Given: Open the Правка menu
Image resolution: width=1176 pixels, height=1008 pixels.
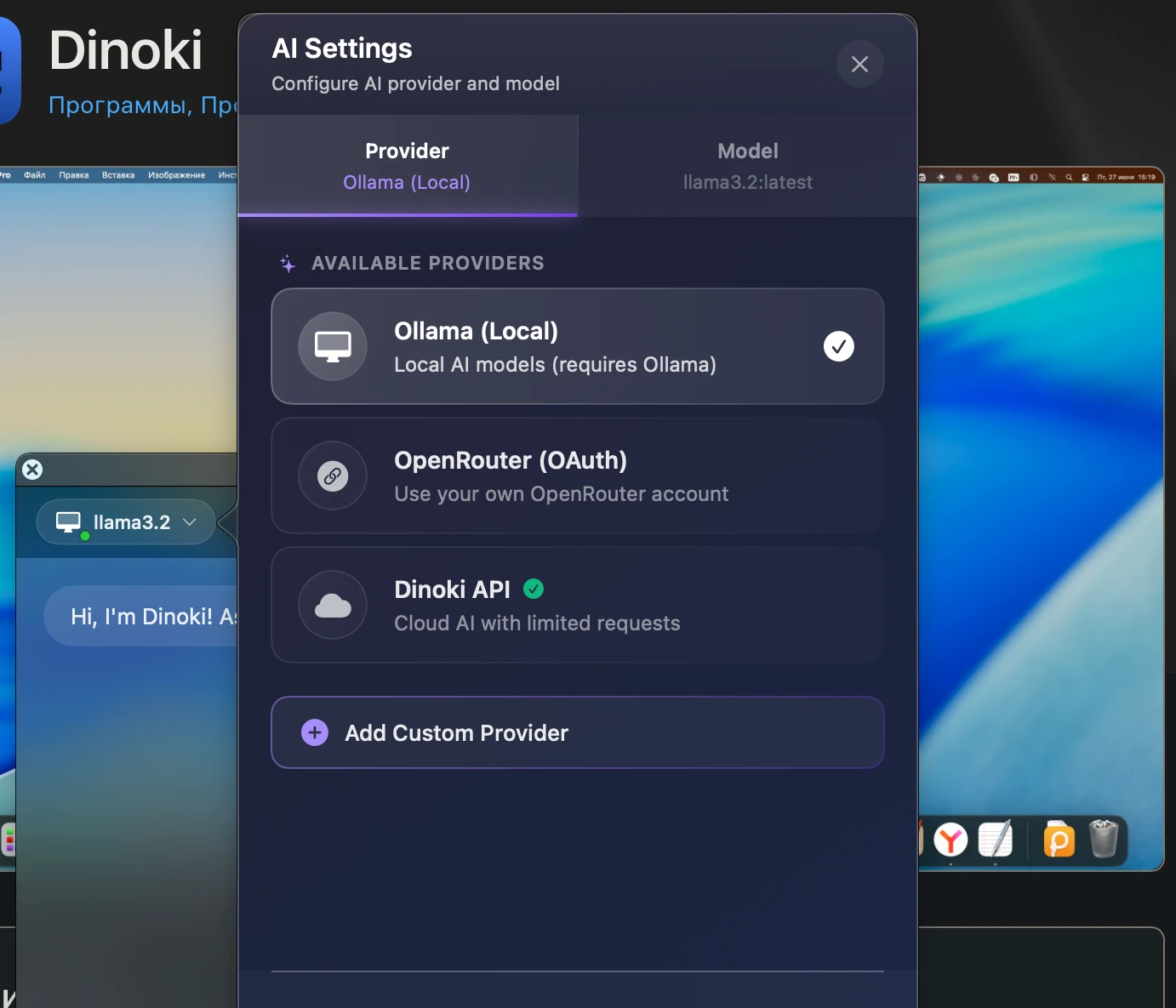Looking at the screenshot, I should click(74, 175).
